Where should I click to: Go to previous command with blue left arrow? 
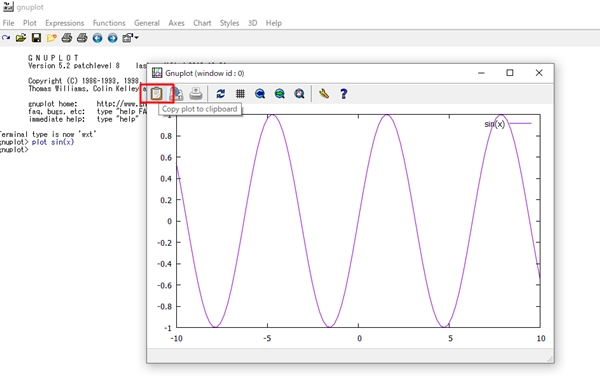97,38
